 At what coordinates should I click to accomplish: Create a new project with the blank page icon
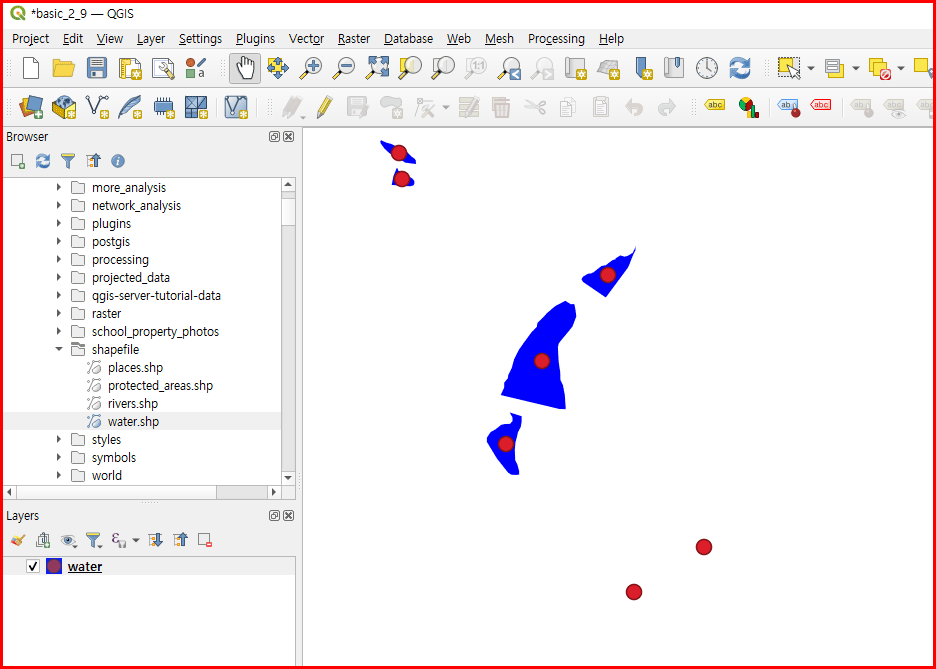click(x=31, y=68)
